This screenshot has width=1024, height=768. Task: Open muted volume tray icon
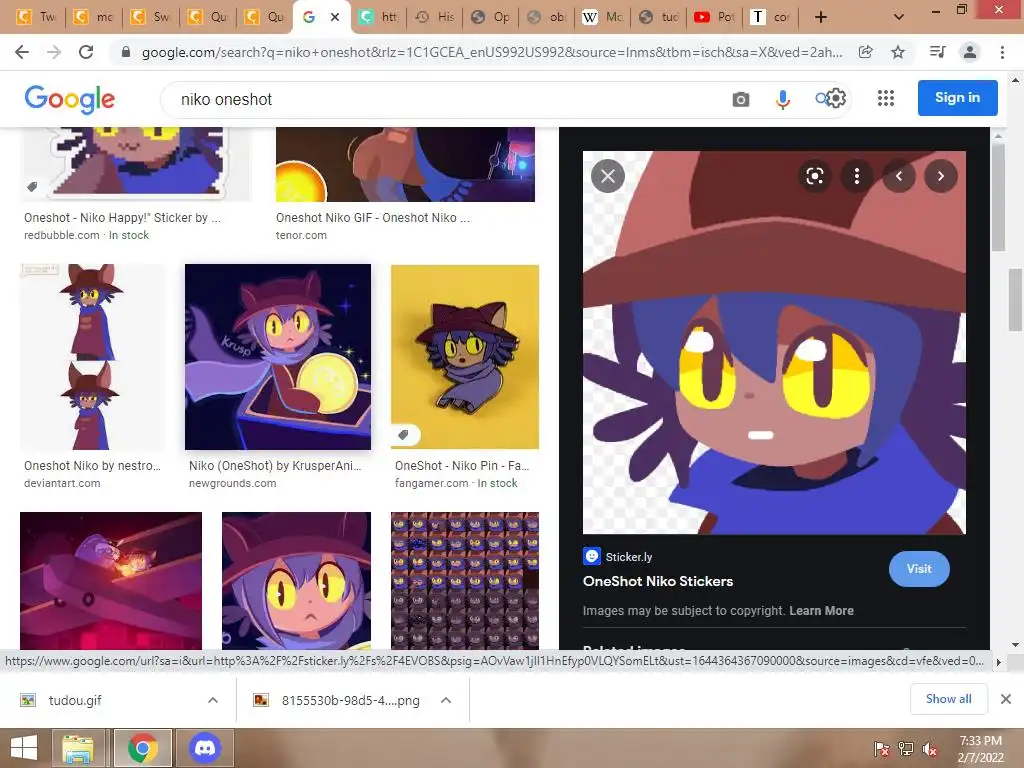pos(930,749)
